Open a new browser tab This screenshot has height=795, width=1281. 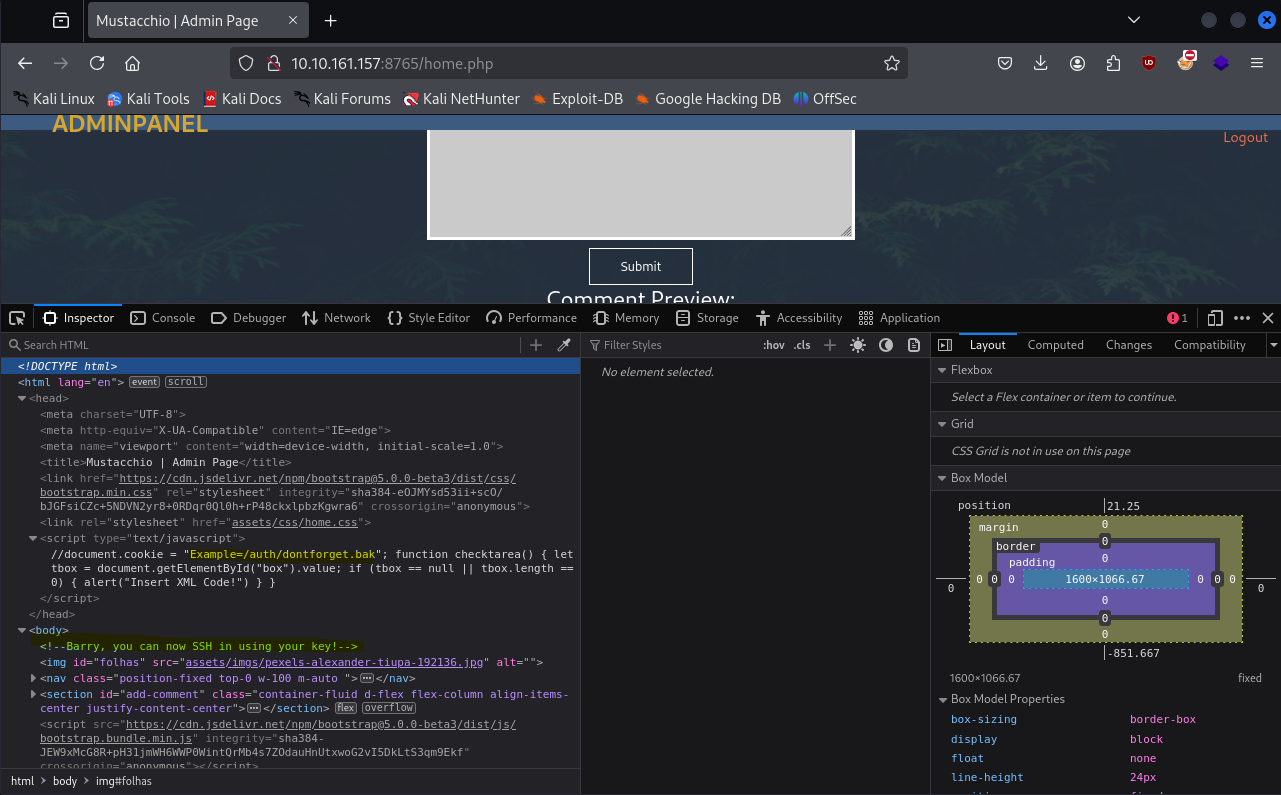tap(331, 21)
